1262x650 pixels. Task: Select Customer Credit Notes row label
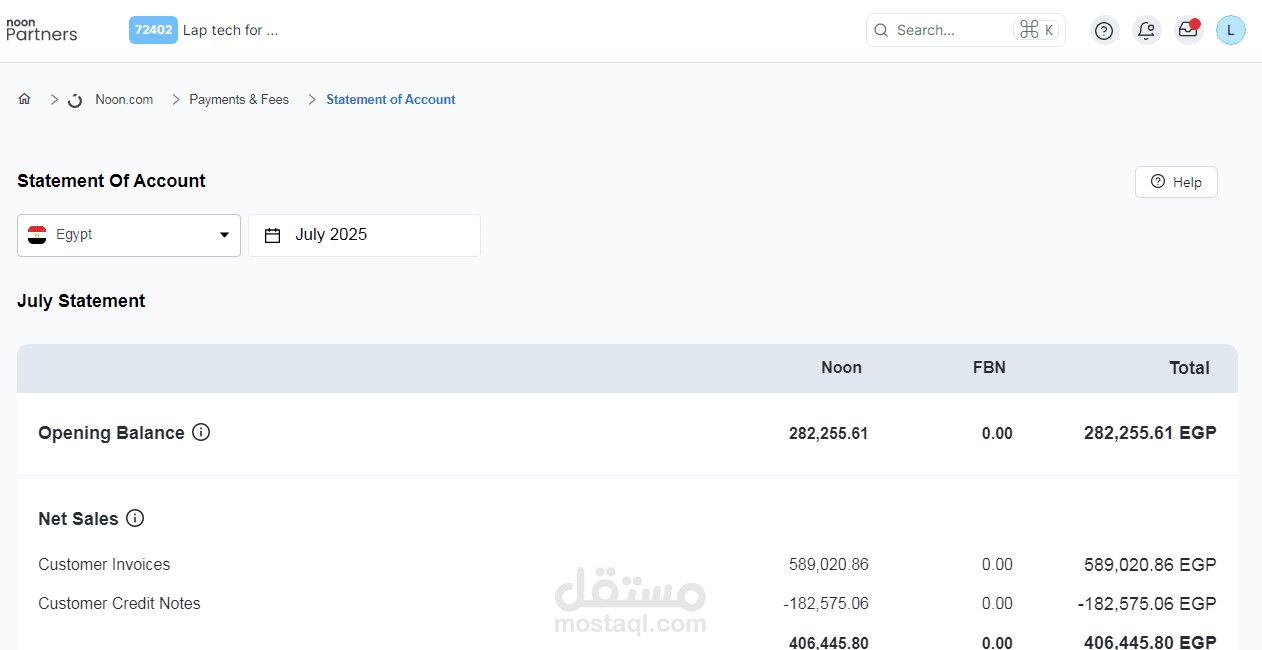pos(119,603)
